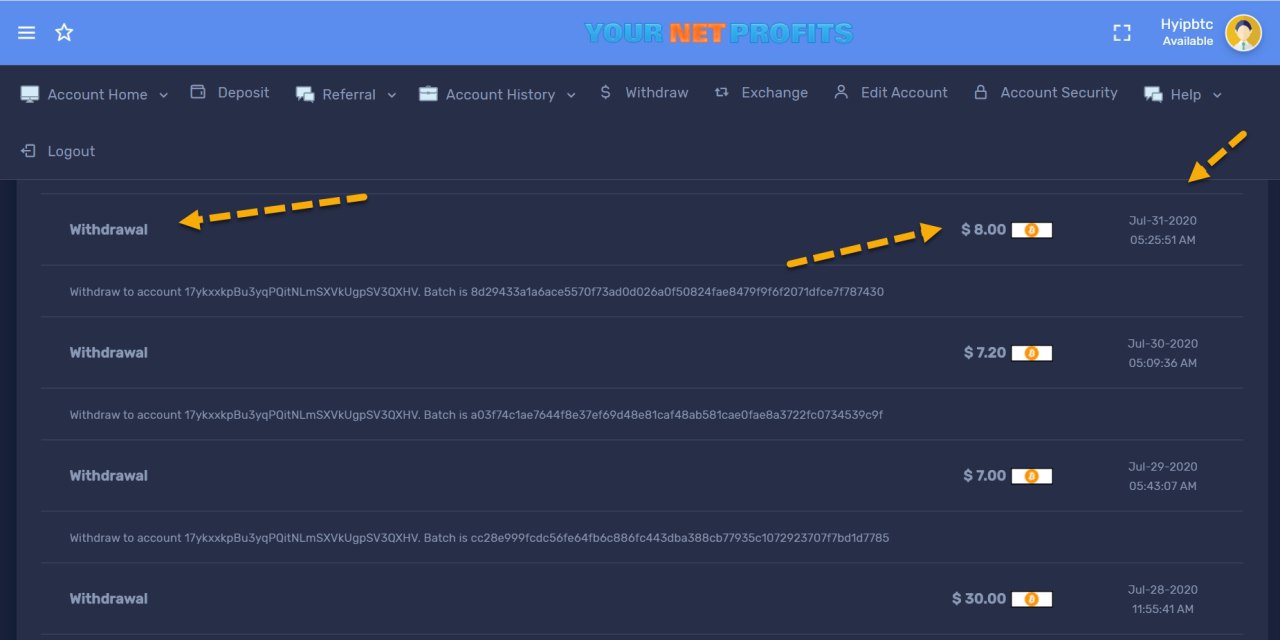
Task: Click the 11:55:41 AM timestamp
Action: 1163,608
